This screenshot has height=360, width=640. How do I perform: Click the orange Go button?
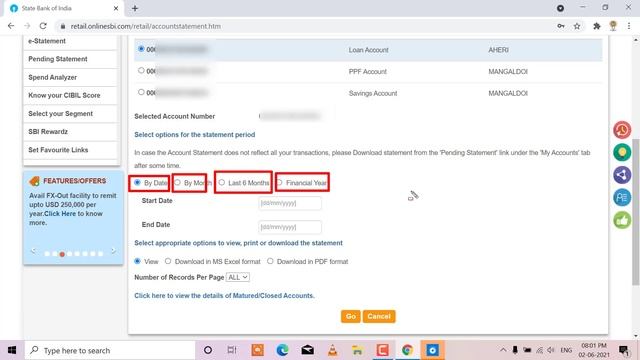[351, 316]
